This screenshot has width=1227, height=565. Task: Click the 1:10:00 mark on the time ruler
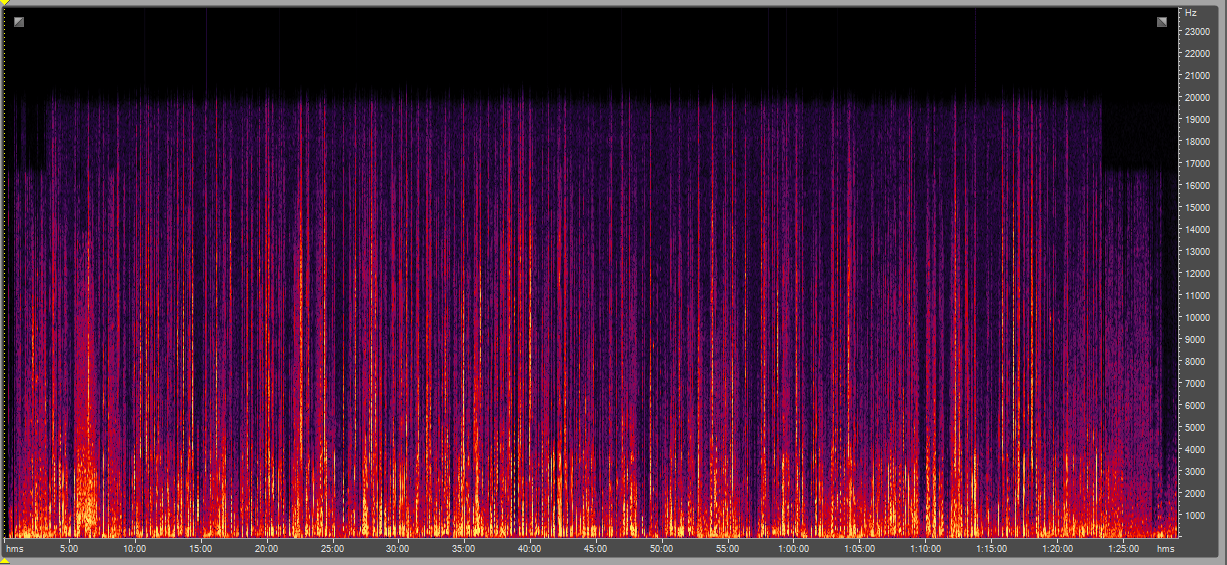(925, 549)
